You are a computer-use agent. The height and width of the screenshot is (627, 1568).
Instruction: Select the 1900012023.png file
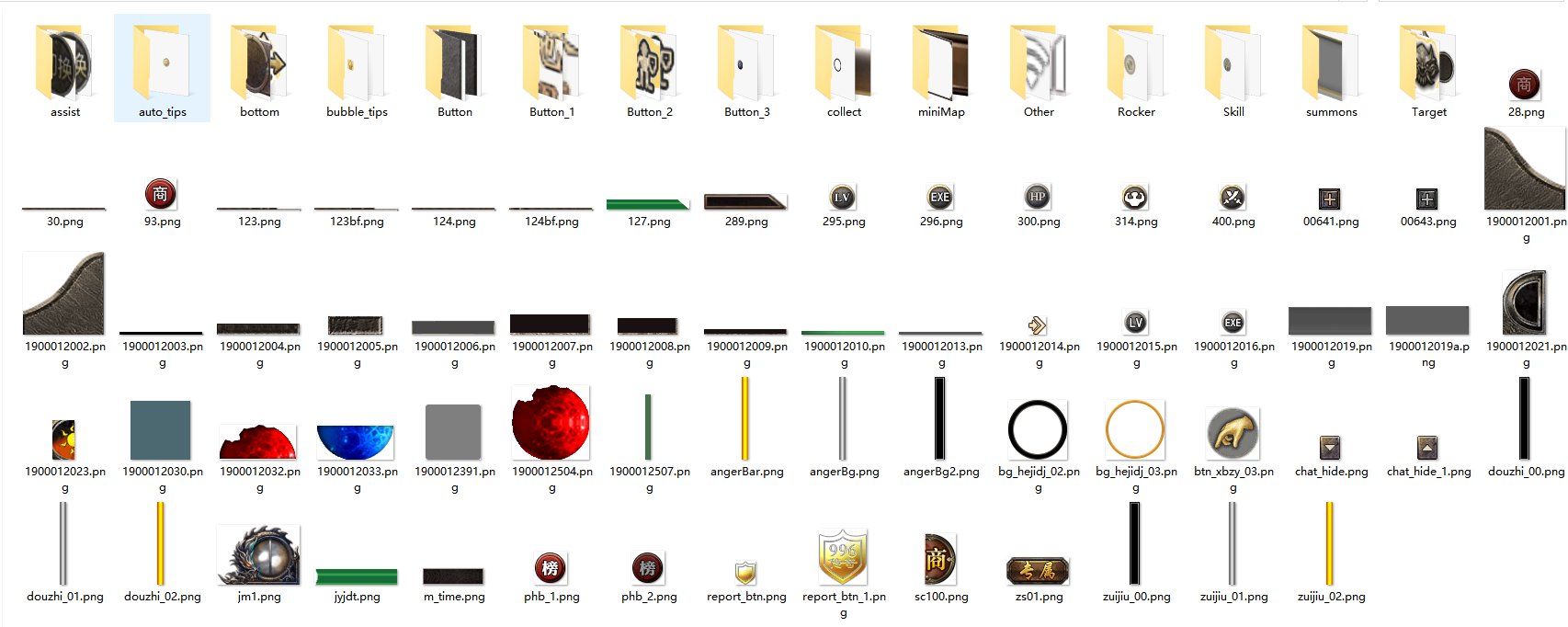point(64,439)
